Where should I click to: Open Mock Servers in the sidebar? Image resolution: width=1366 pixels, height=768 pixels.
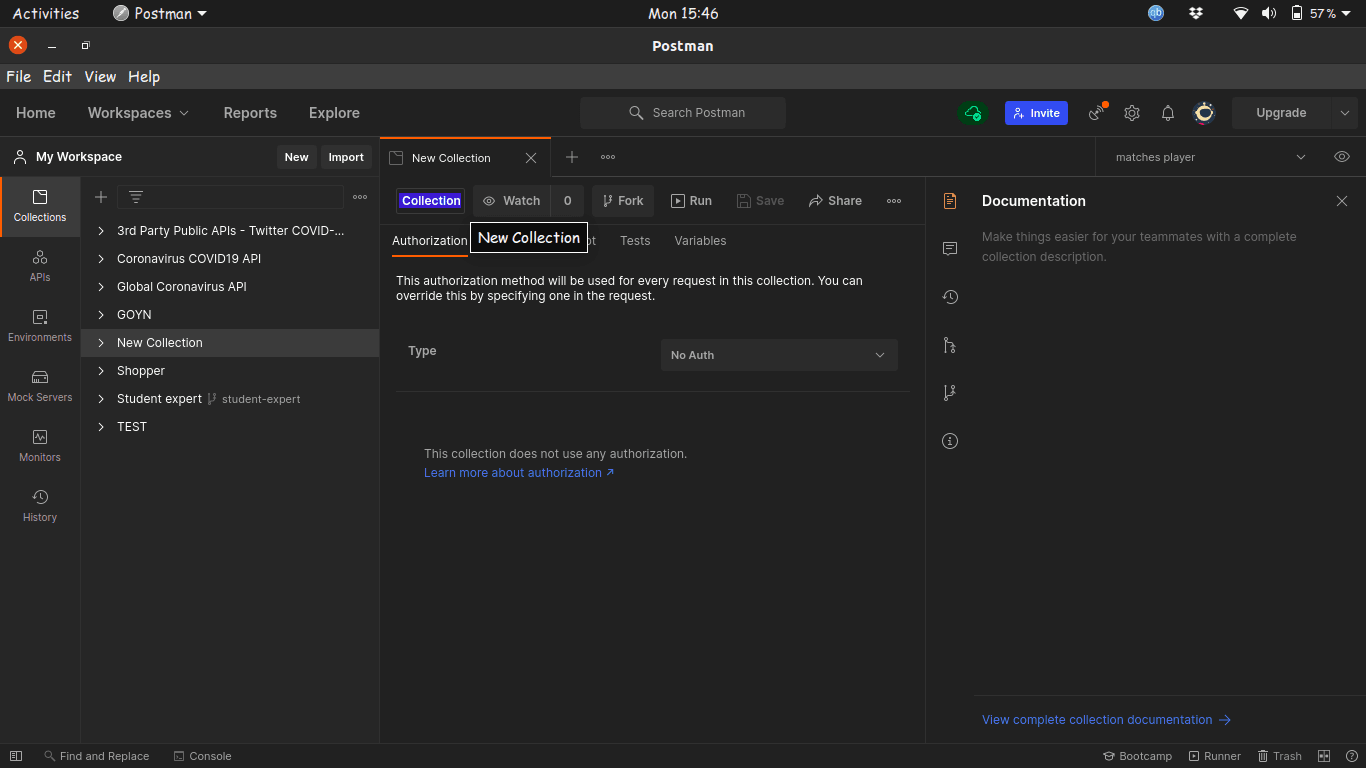click(40, 386)
